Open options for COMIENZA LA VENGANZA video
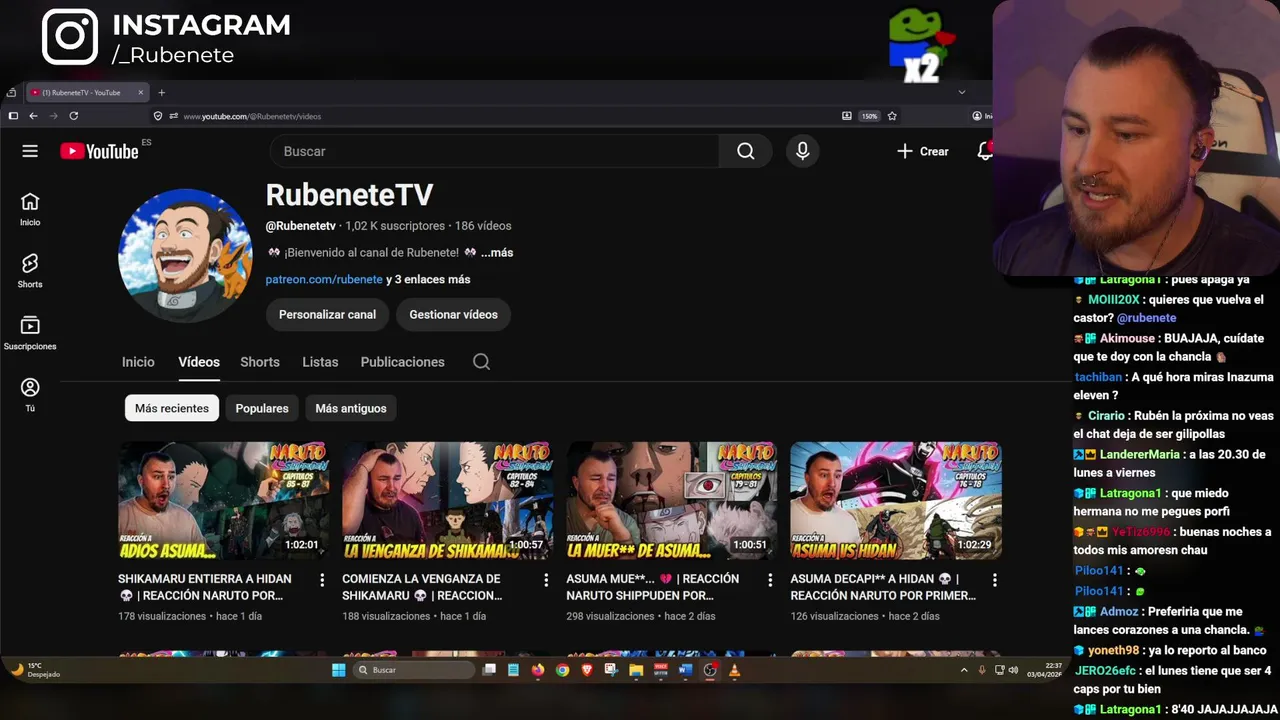1280x720 pixels. [x=546, y=580]
